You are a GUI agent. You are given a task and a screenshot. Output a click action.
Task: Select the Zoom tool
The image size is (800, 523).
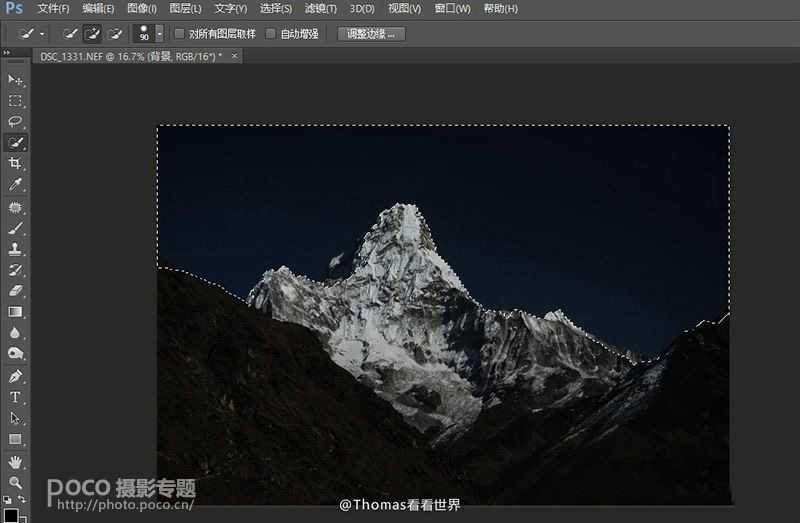[x=15, y=483]
